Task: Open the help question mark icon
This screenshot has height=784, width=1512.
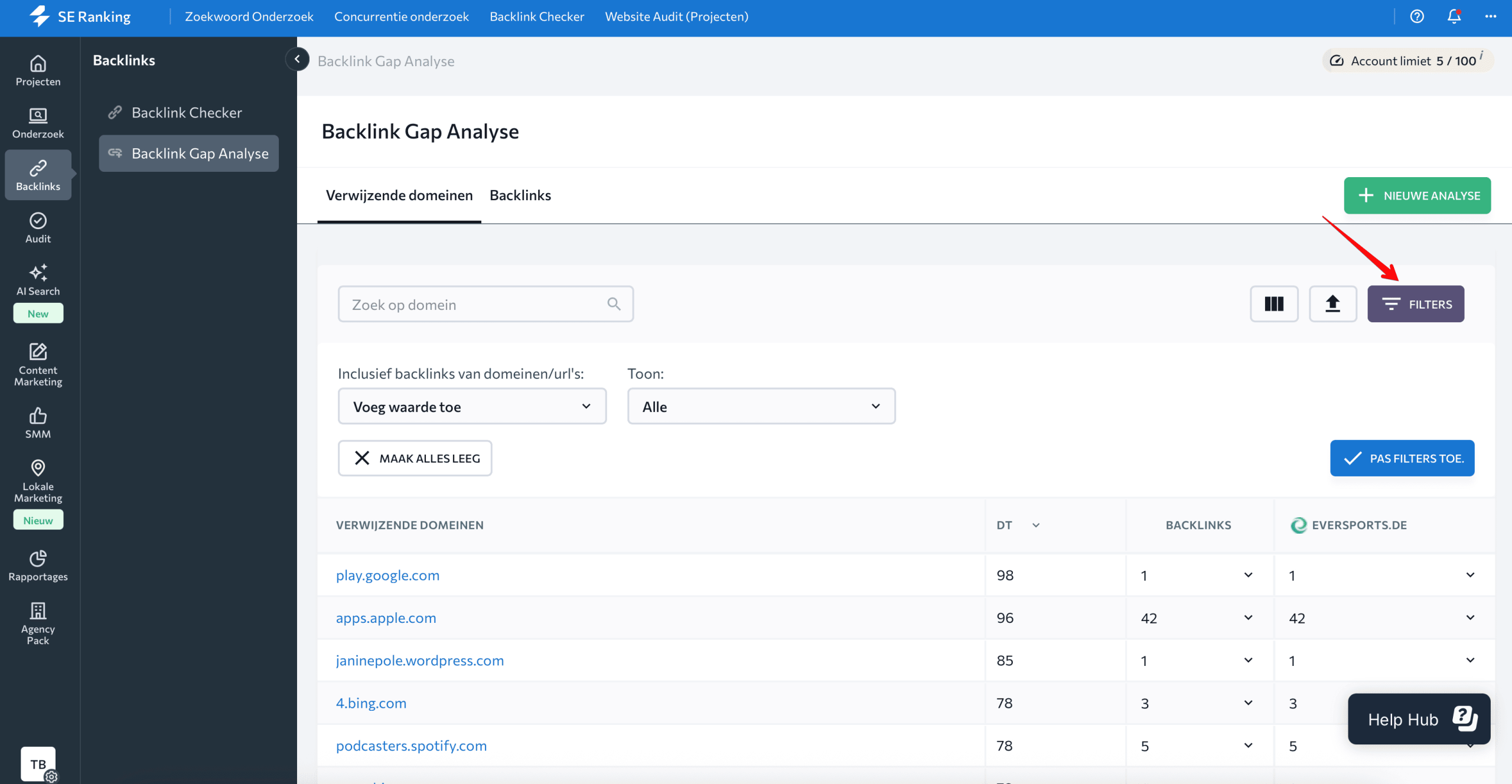Action: (1417, 17)
